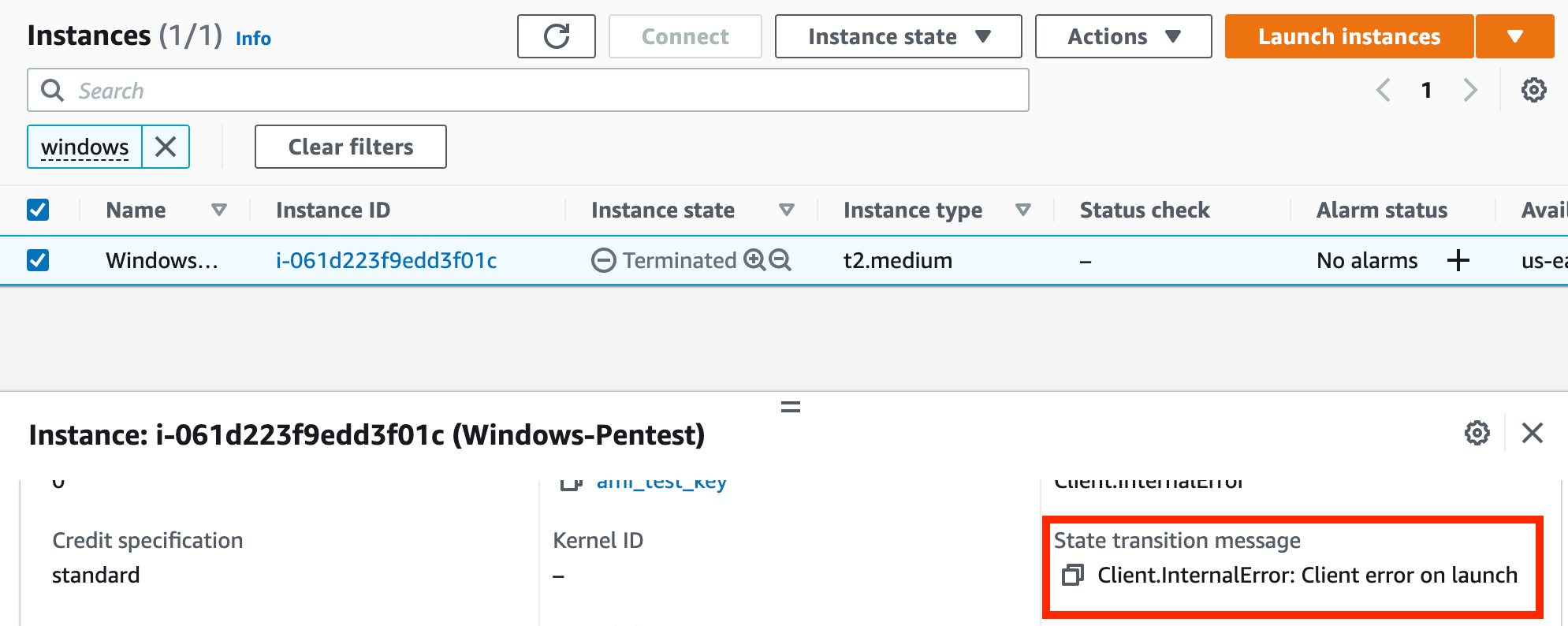Copy the state transition message
The image size is (1568, 626).
[1073, 575]
